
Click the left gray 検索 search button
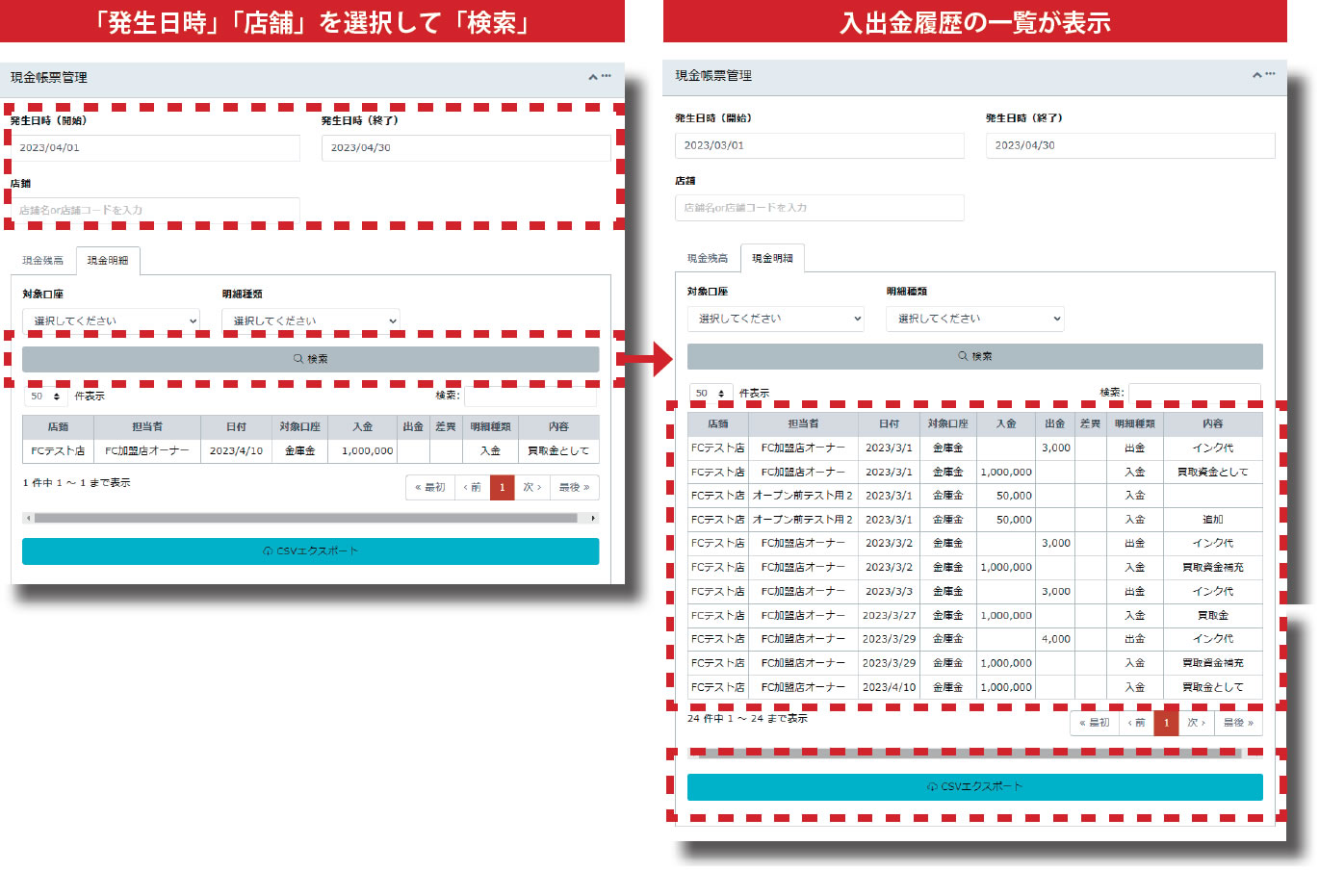tap(310, 359)
